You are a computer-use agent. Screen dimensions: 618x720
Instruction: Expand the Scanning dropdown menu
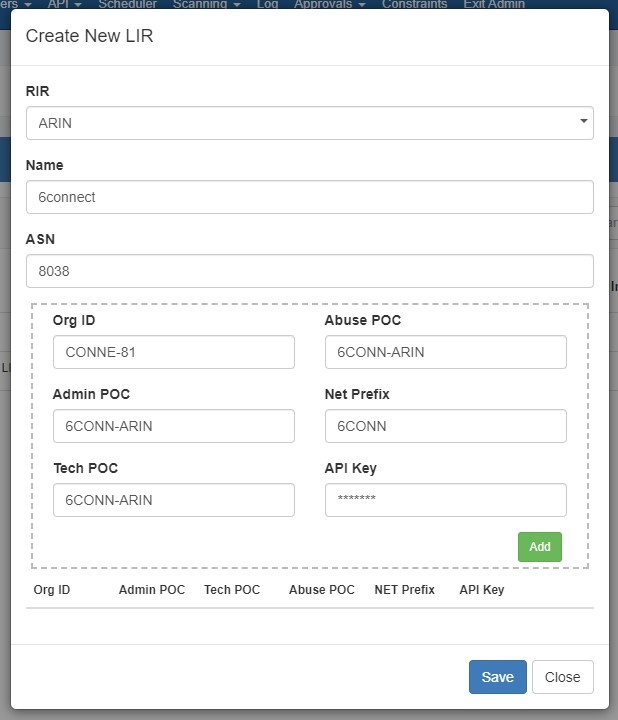pyautogui.click(x=206, y=4)
